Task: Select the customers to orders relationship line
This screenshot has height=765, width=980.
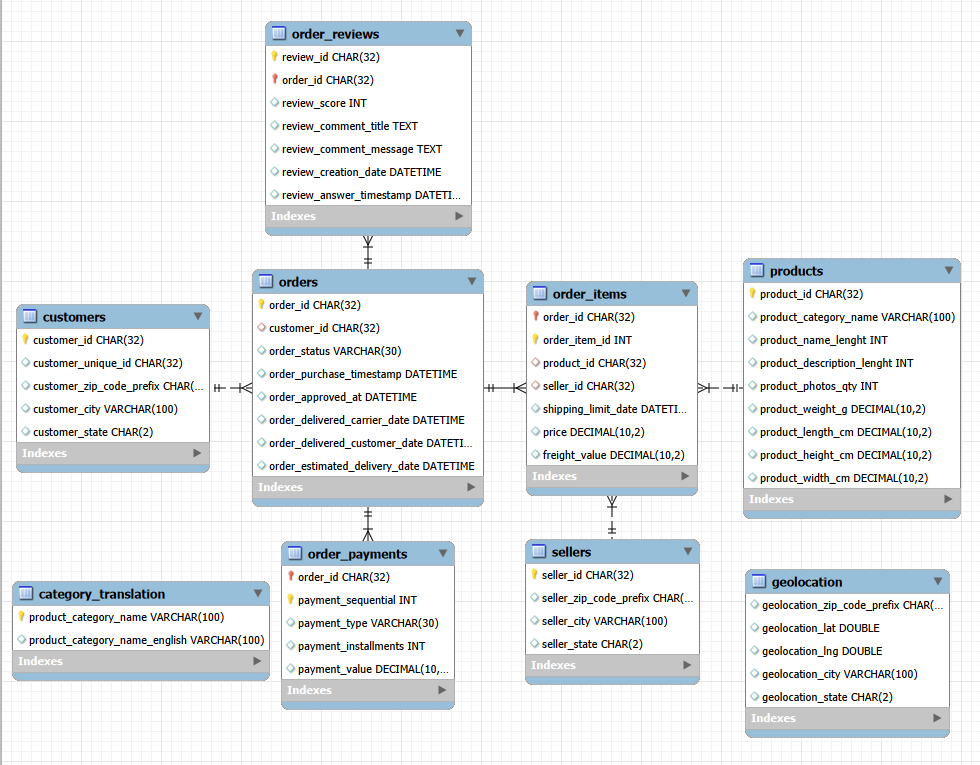Action: coord(232,388)
